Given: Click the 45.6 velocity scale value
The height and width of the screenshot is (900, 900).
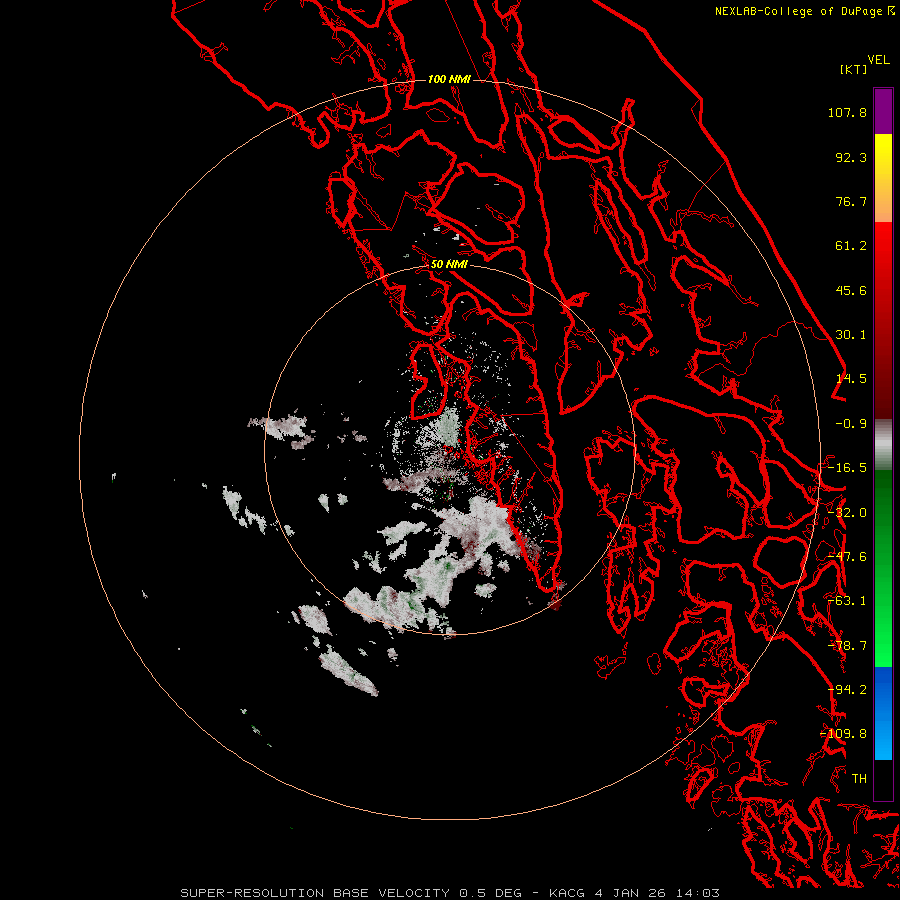Looking at the screenshot, I should (x=851, y=290).
